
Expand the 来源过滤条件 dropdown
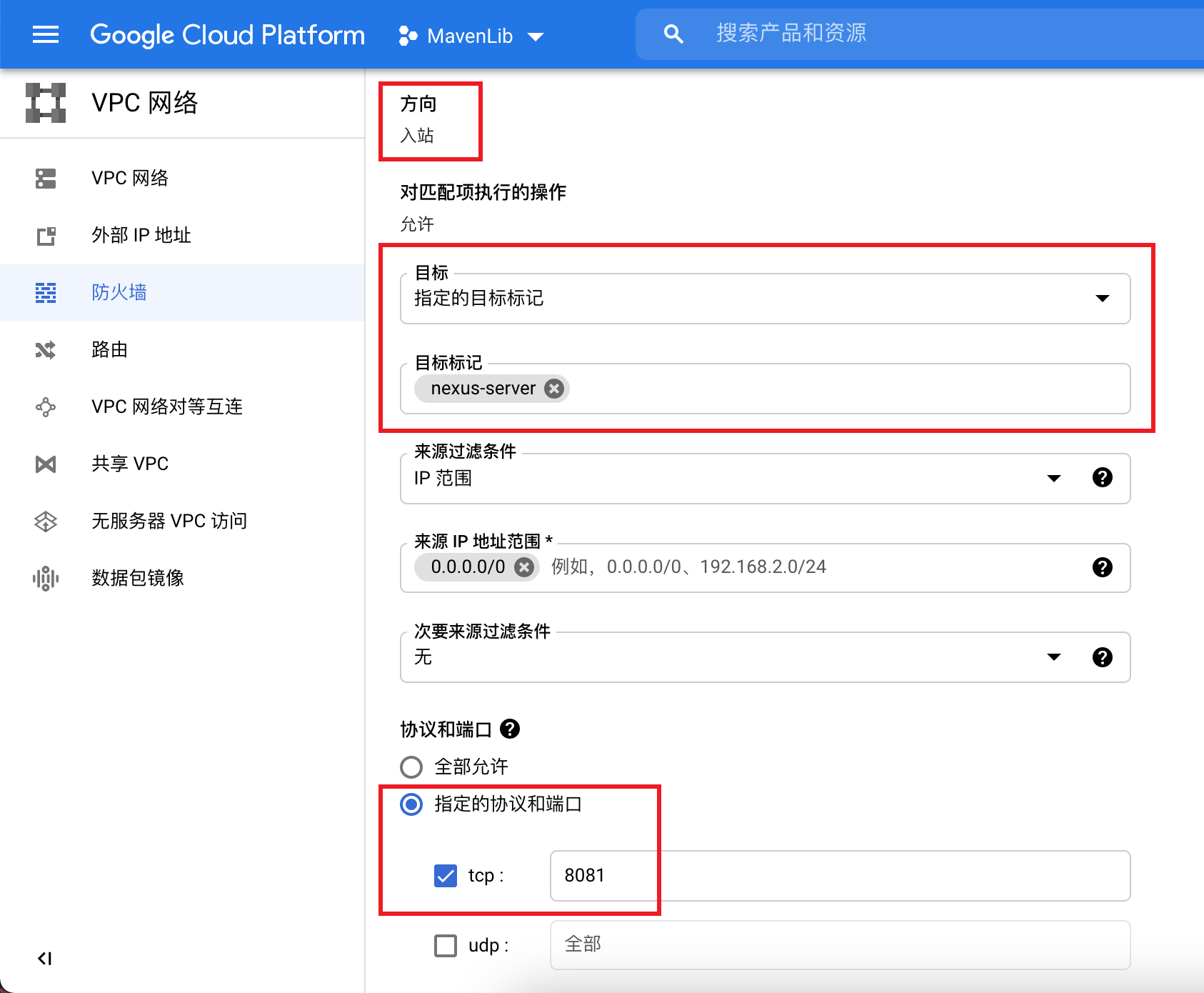tap(1053, 478)
